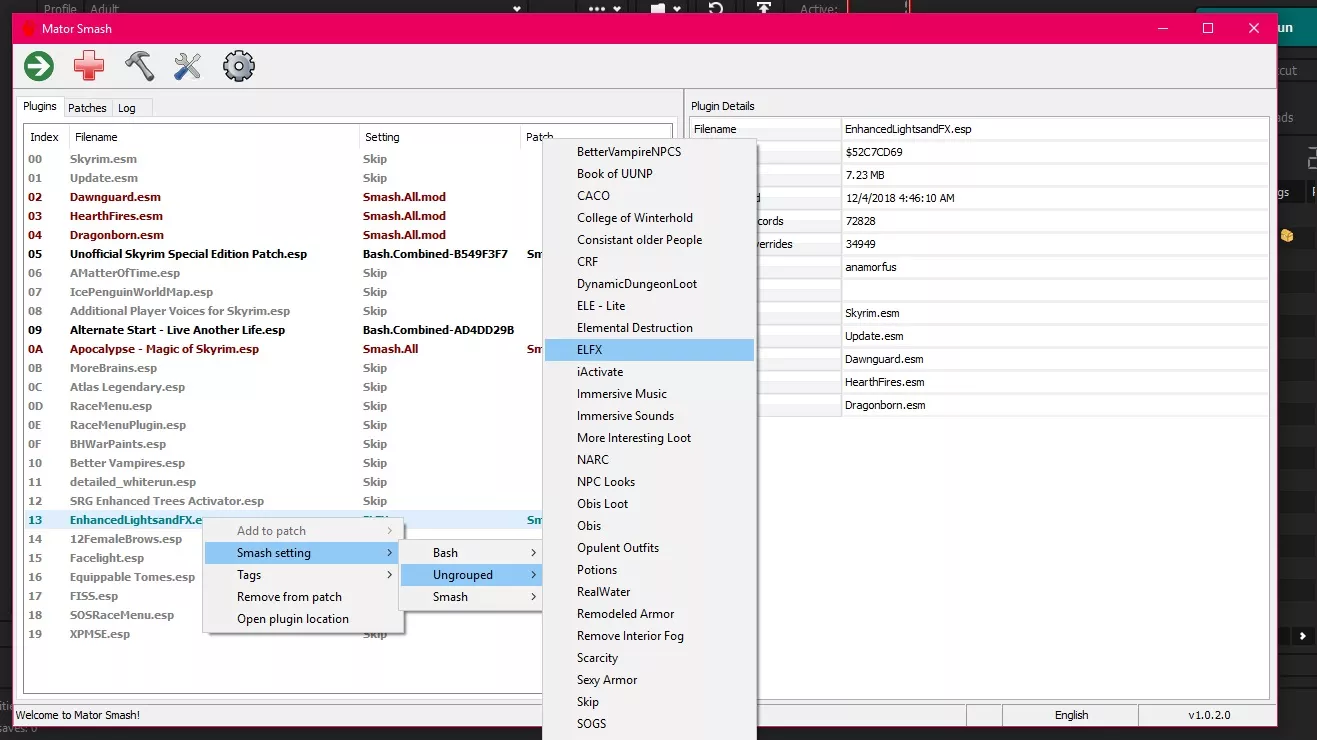Viewport: 1317px width, 740px height.
Task: Switch to the Patches tab
Action: tap(87, 108)
